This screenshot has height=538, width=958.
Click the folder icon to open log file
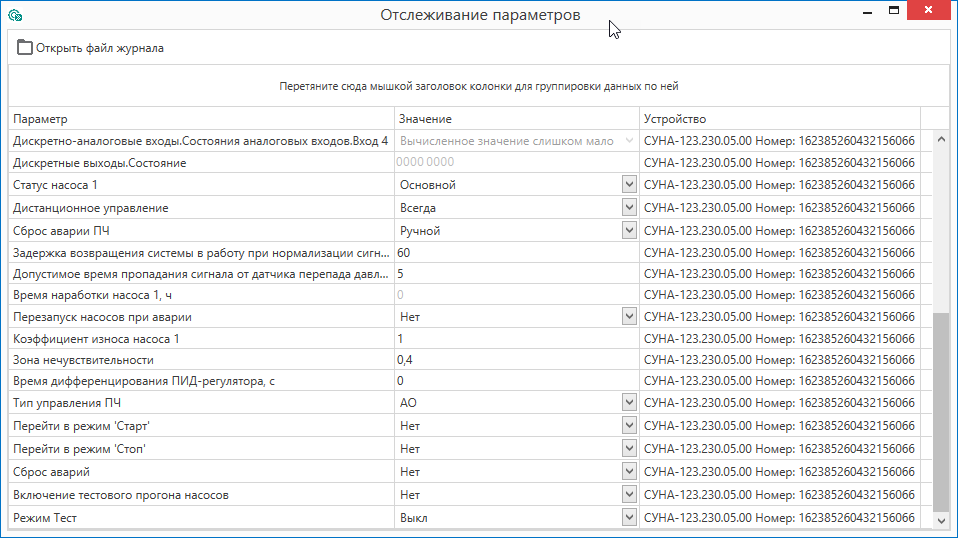24,48
